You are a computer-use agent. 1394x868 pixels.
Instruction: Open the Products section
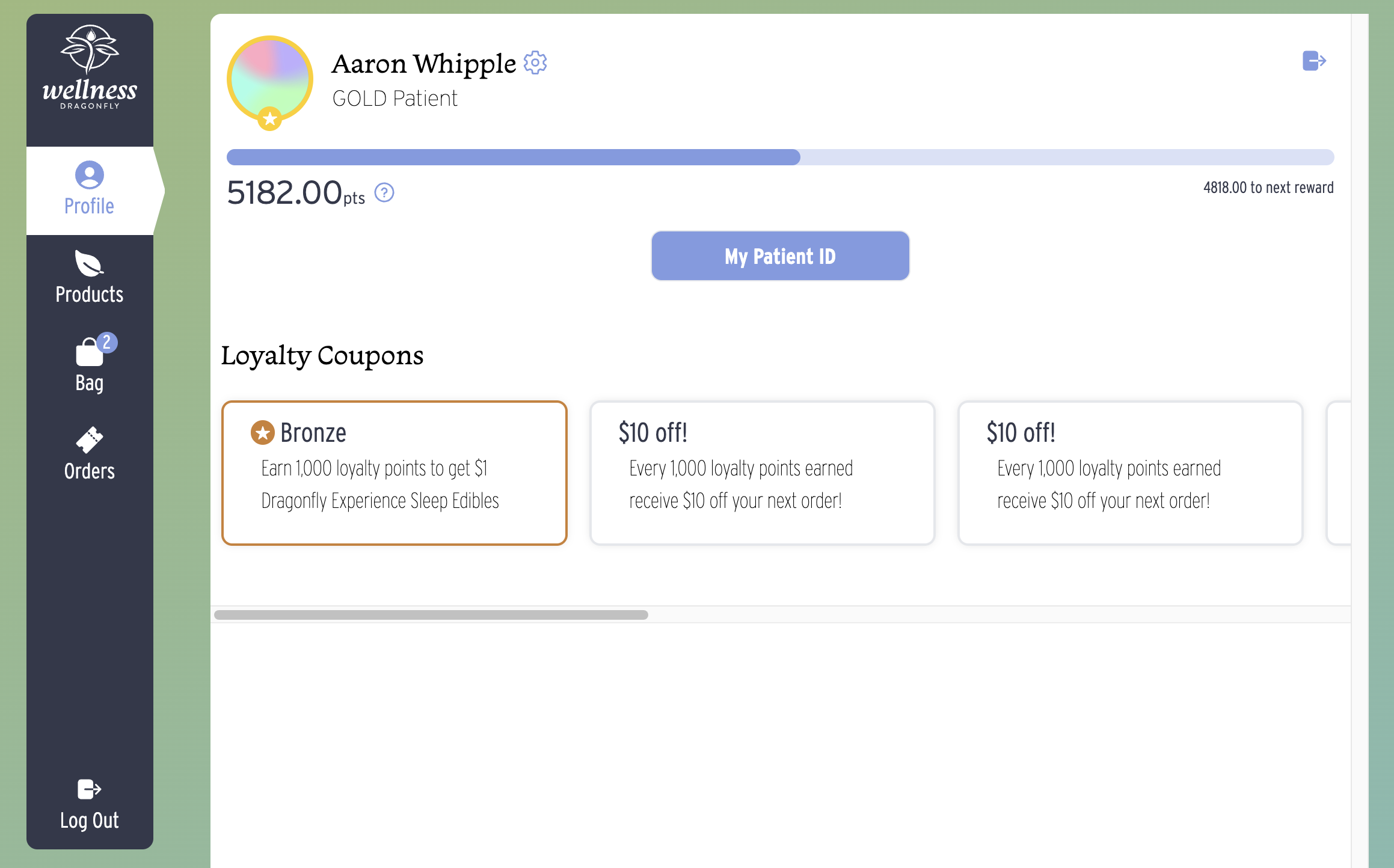click(x=88, y=278)
